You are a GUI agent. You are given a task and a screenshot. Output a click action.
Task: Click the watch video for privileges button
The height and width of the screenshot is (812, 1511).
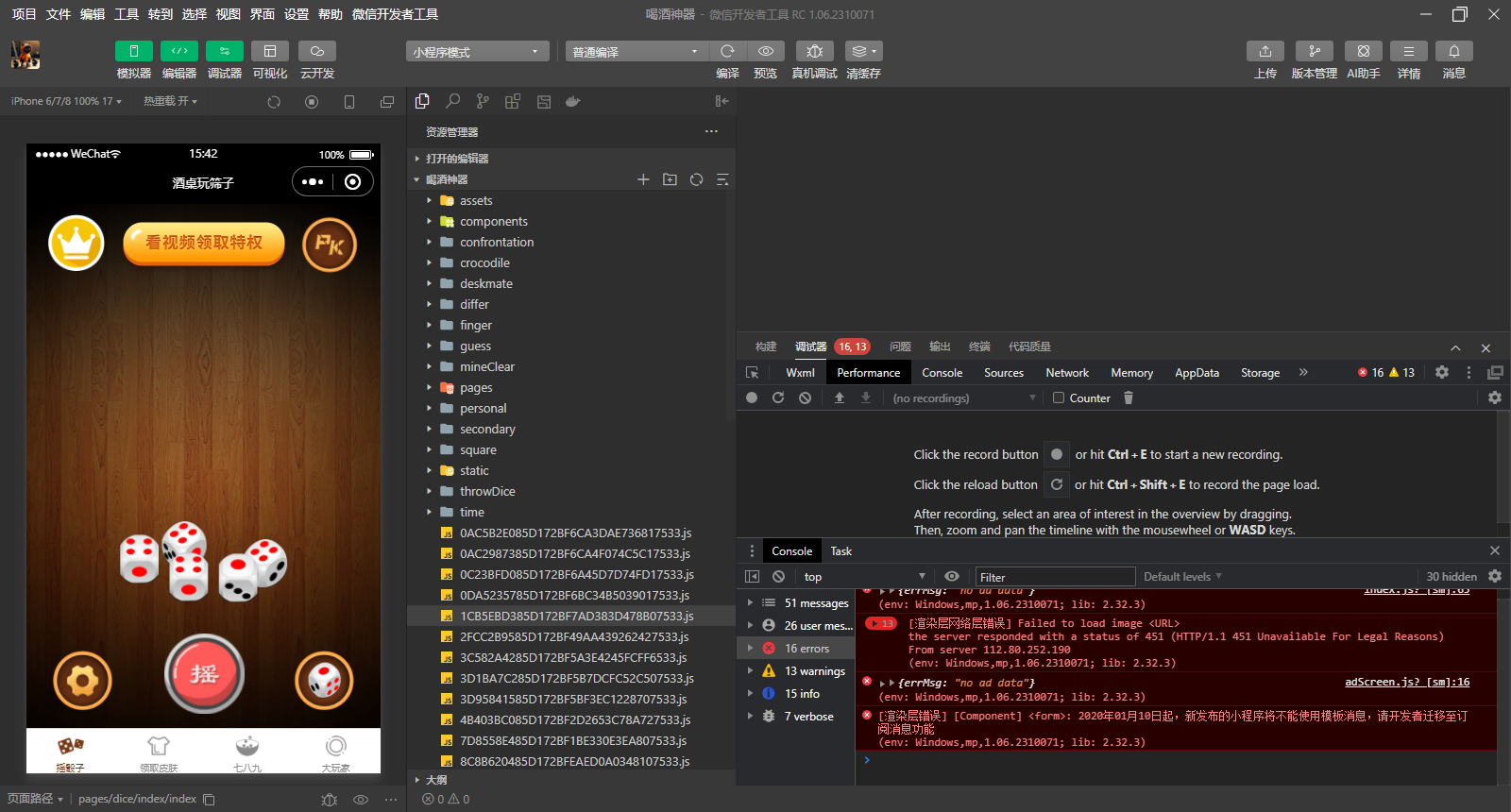(x=204, y=244)
